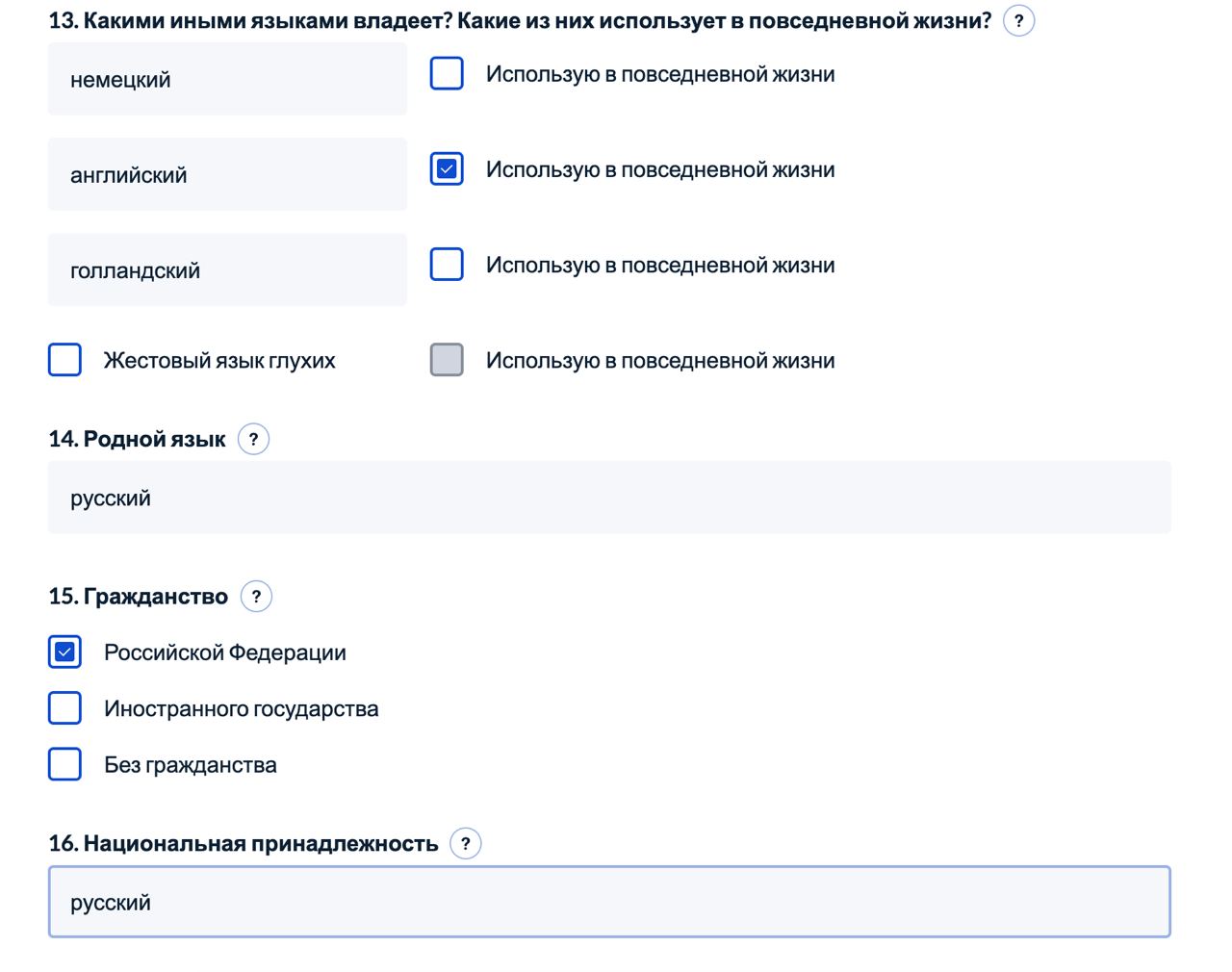The width and height of the screenshot is (1232, 972).
Task: Click disabled daily-use checkbox for sign language
Action: [x=447, y=360]
